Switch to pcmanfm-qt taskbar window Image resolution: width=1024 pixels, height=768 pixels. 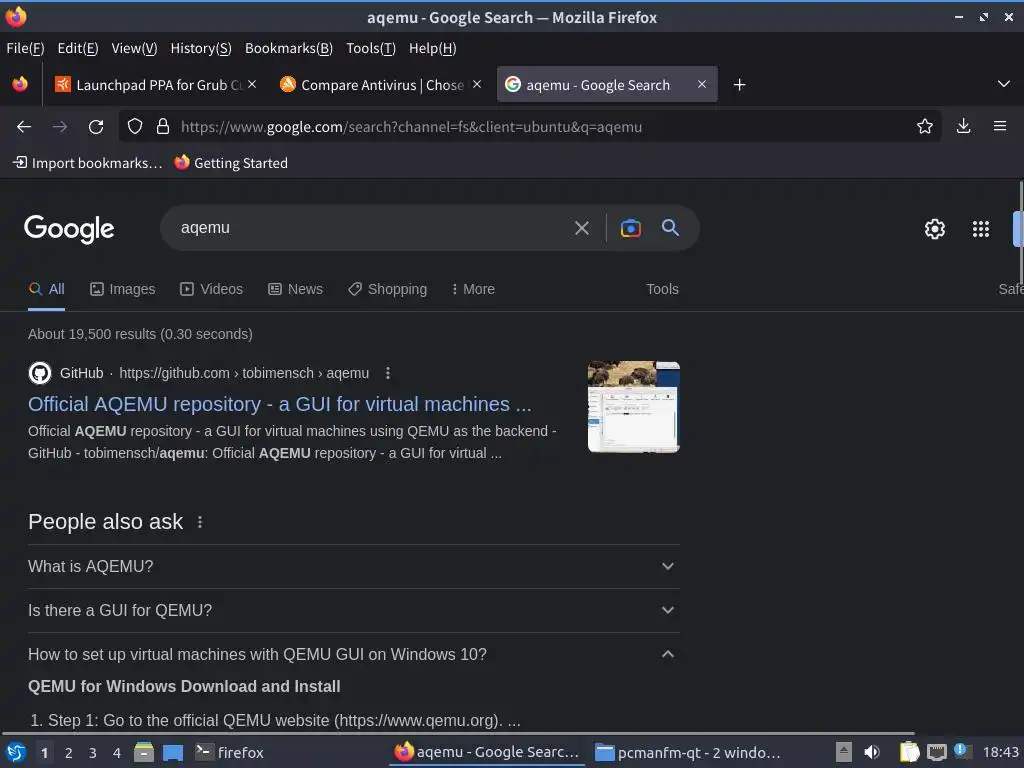(x=688, y=752)
